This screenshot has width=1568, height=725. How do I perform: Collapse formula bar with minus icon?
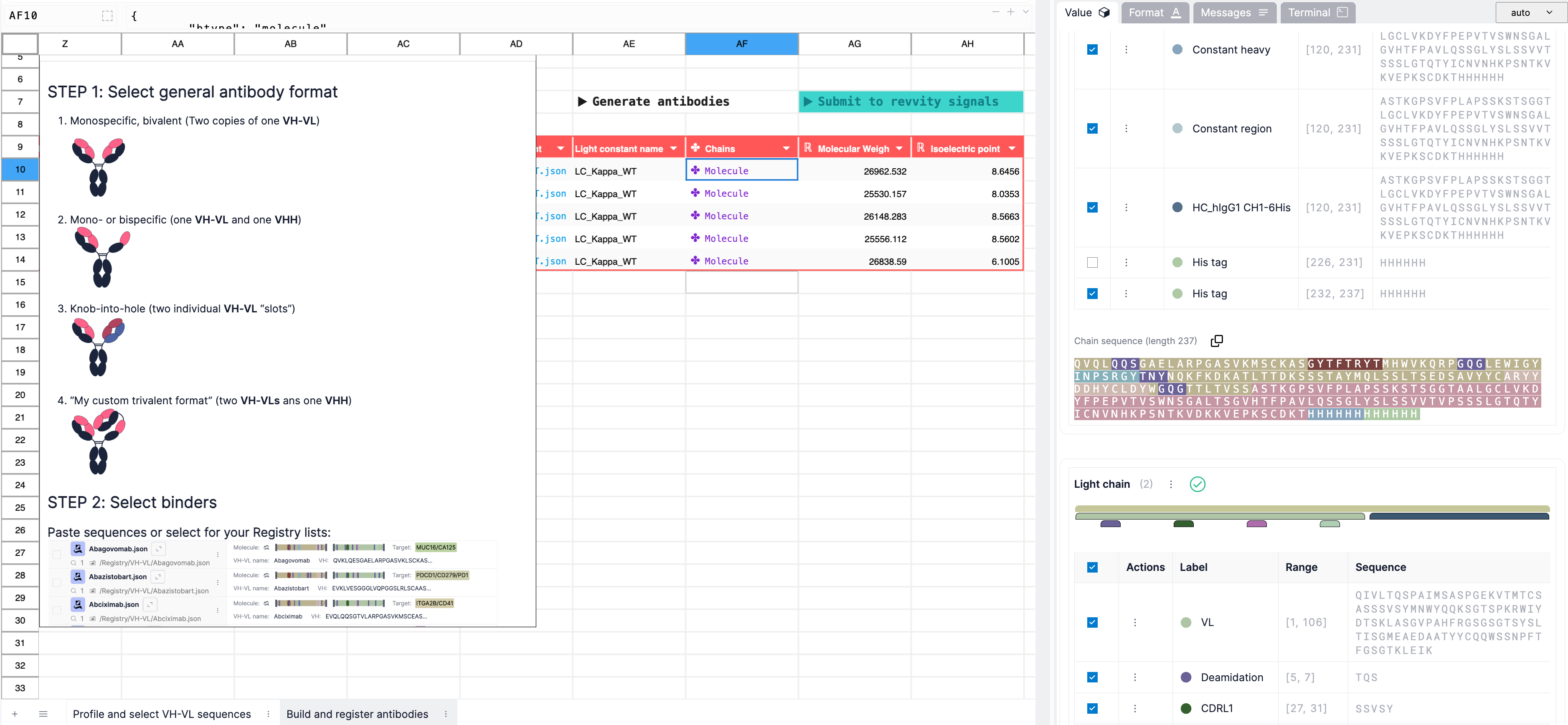[995, 12]
